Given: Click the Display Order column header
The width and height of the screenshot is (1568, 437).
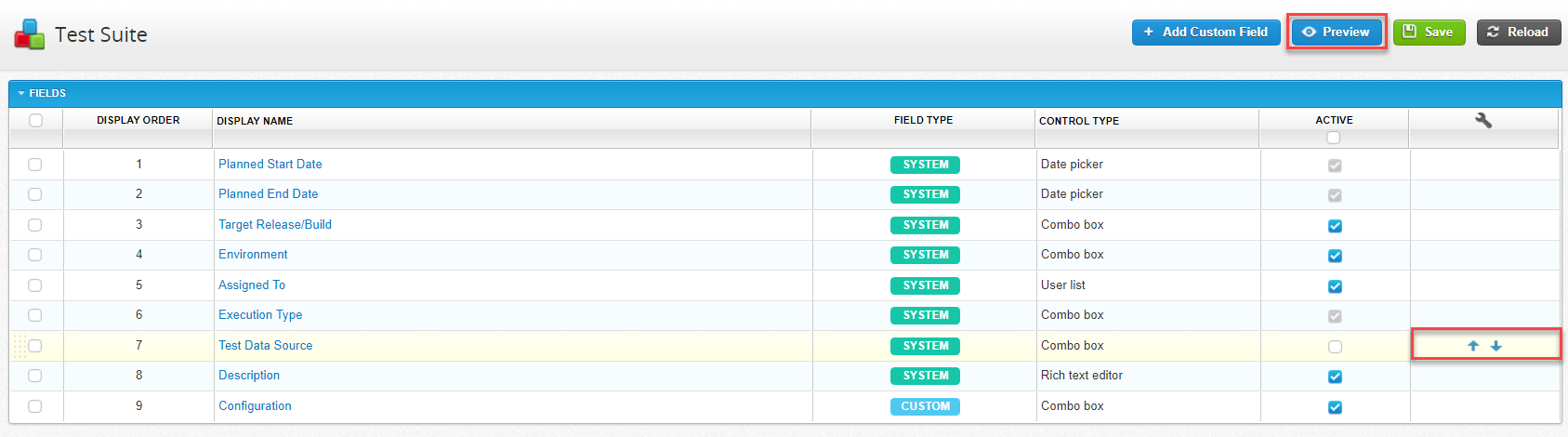Looking at the screenshot, I should (138, 120).
